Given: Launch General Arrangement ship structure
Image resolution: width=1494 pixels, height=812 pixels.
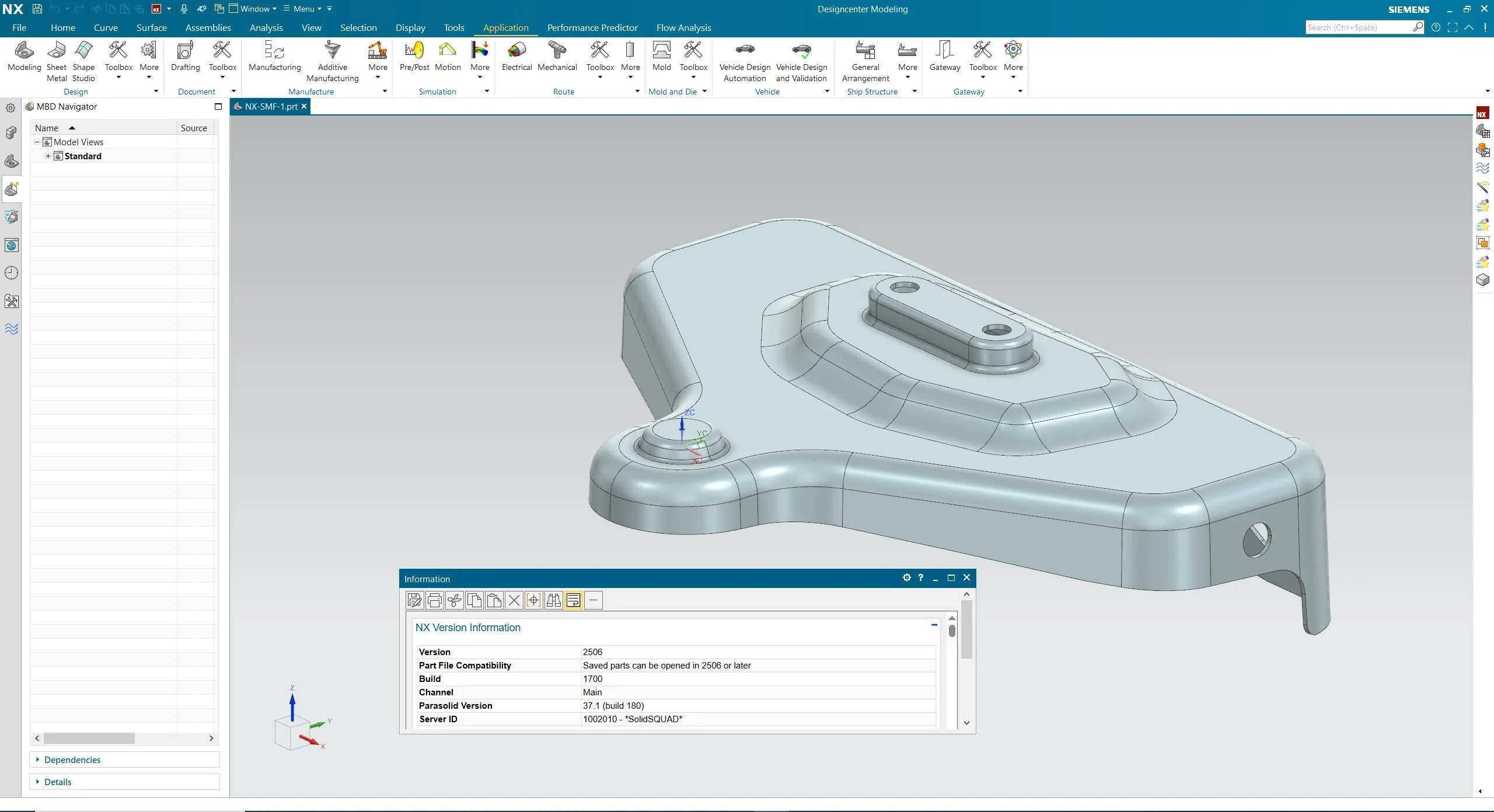Looking at the screenshot, I should tap(865, 62).
